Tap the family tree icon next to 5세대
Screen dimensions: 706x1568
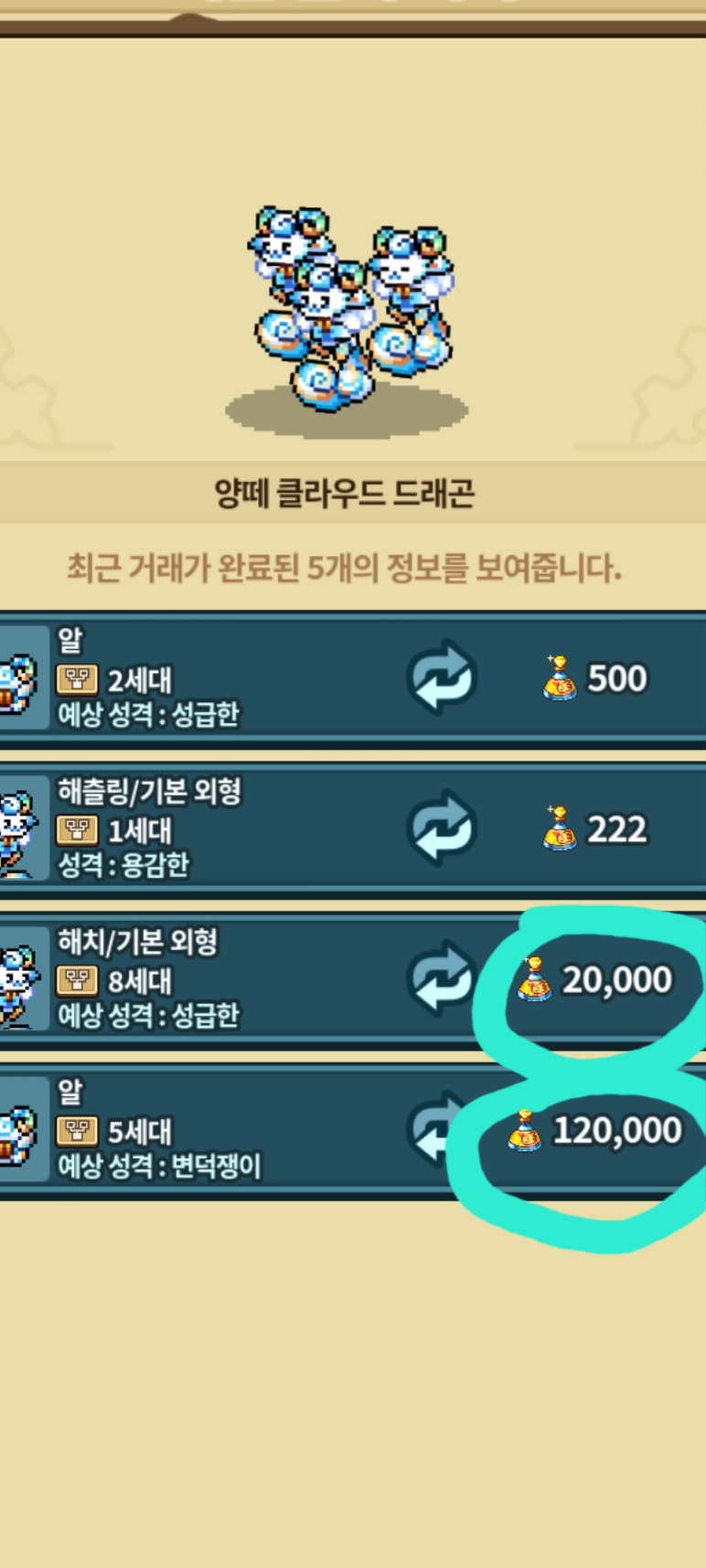(x=78, y=1132)
